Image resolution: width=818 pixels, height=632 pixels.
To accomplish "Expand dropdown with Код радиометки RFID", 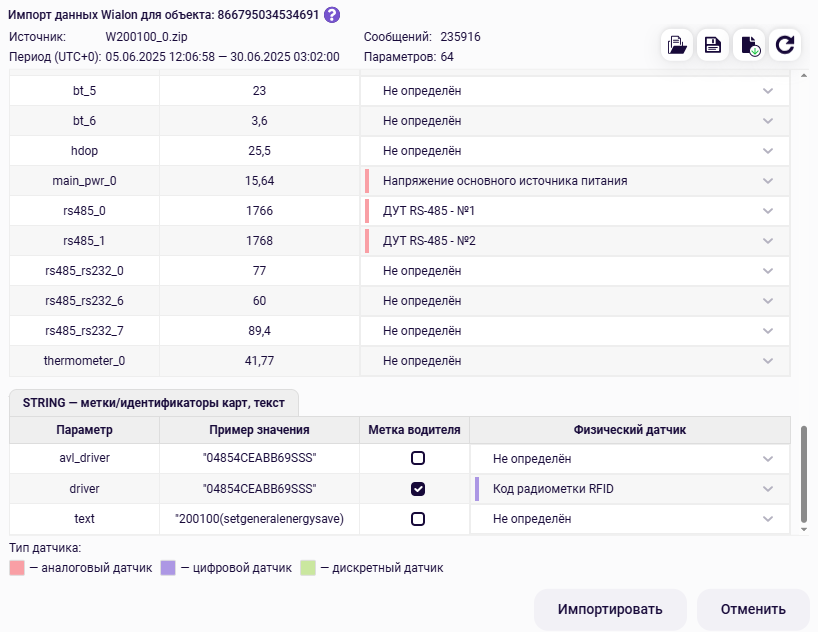I will (767, 489).
